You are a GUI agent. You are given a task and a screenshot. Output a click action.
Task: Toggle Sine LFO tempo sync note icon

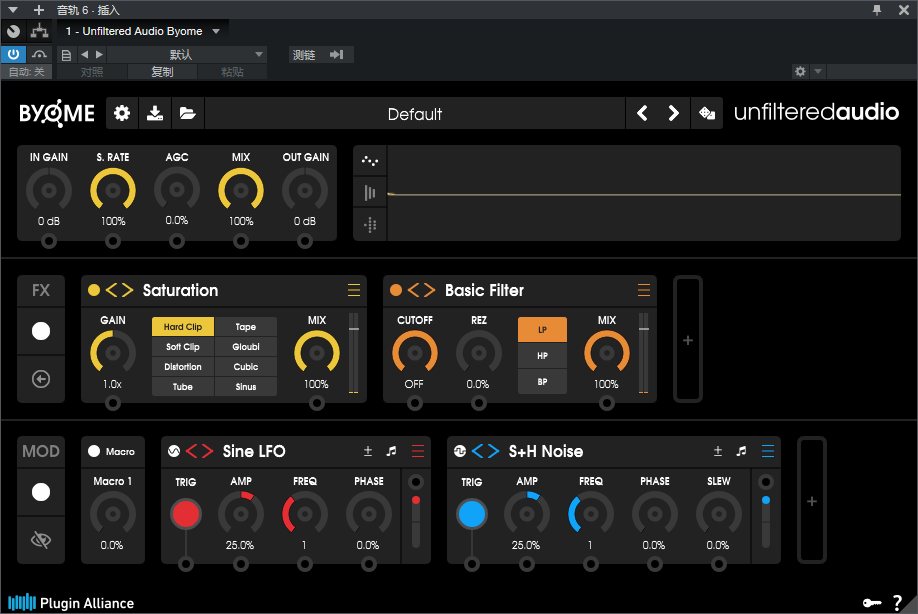point(391,451)
